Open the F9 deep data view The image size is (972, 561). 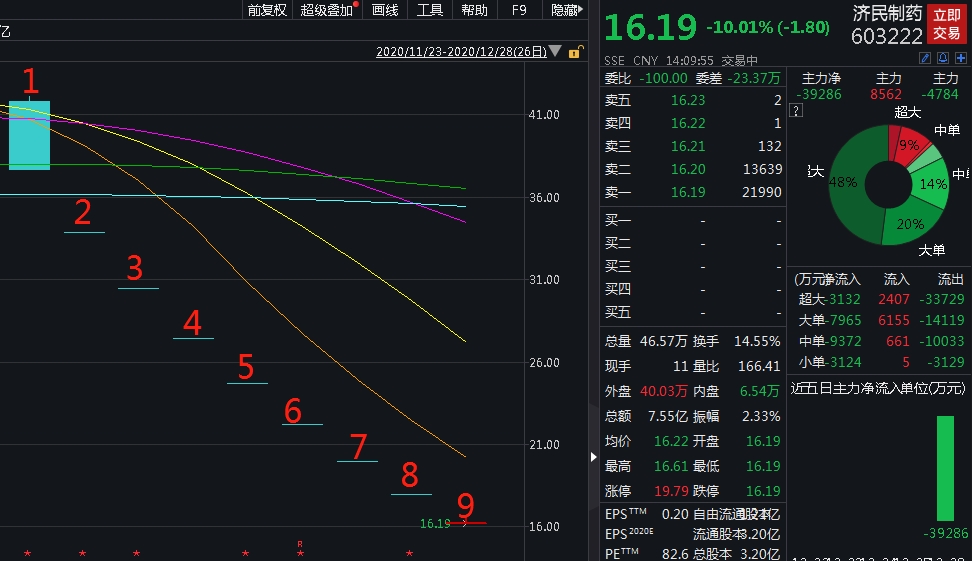pyautogui.click(x=519, y=10)
